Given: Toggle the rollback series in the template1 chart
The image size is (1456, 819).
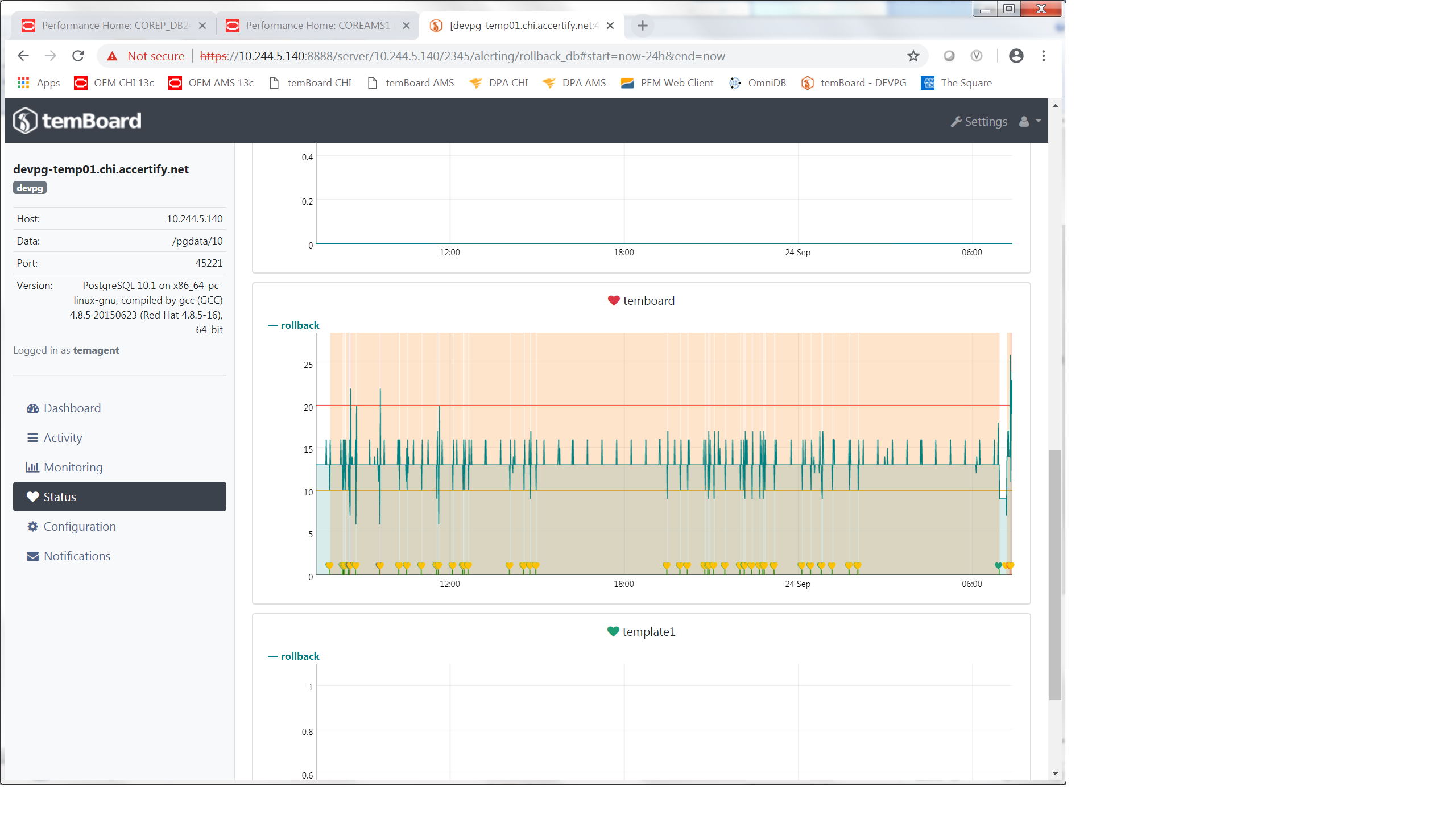Looking at the screenshot, I should (x=293, y=656).
